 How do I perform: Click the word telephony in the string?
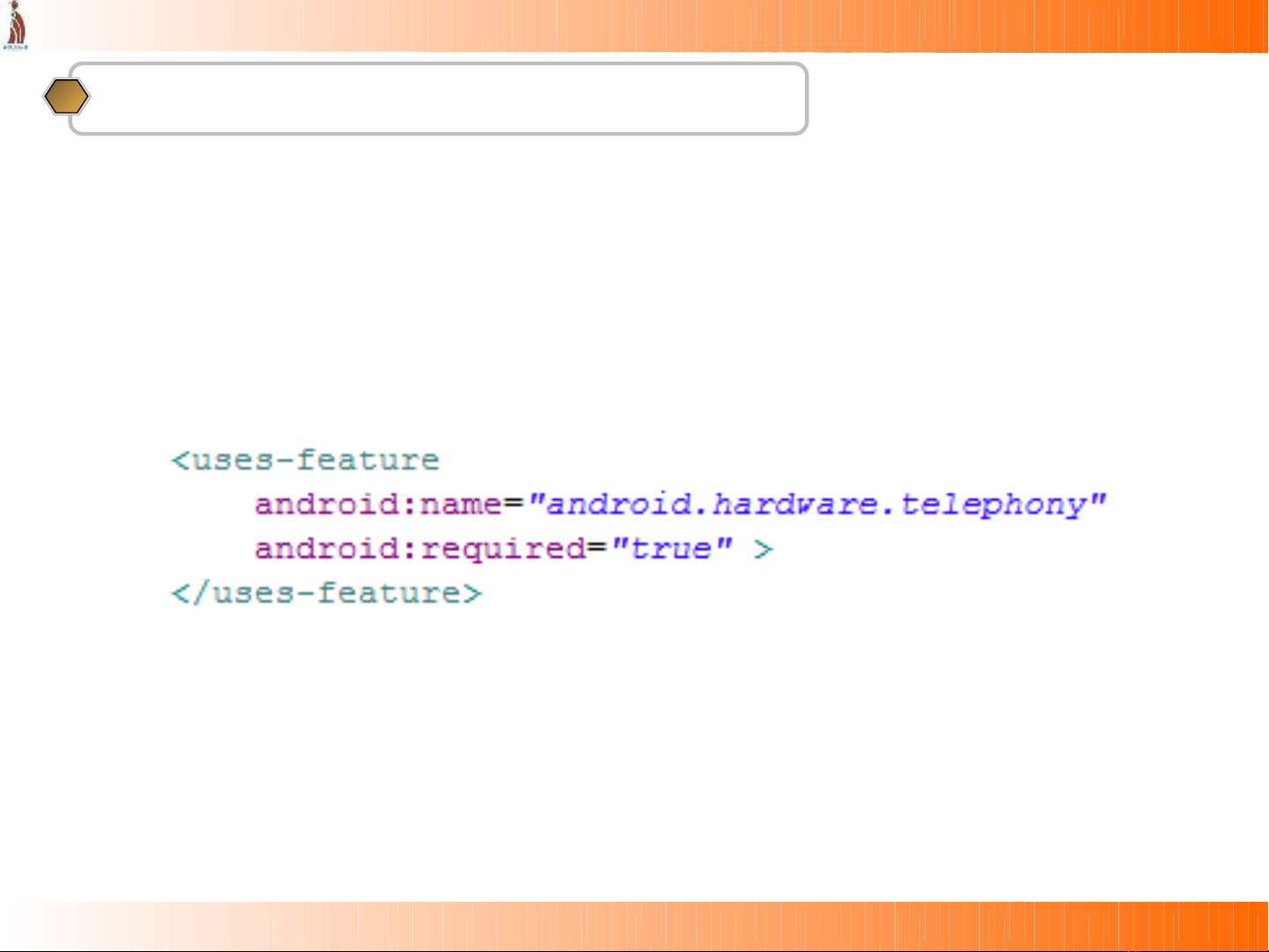(992, 505)
